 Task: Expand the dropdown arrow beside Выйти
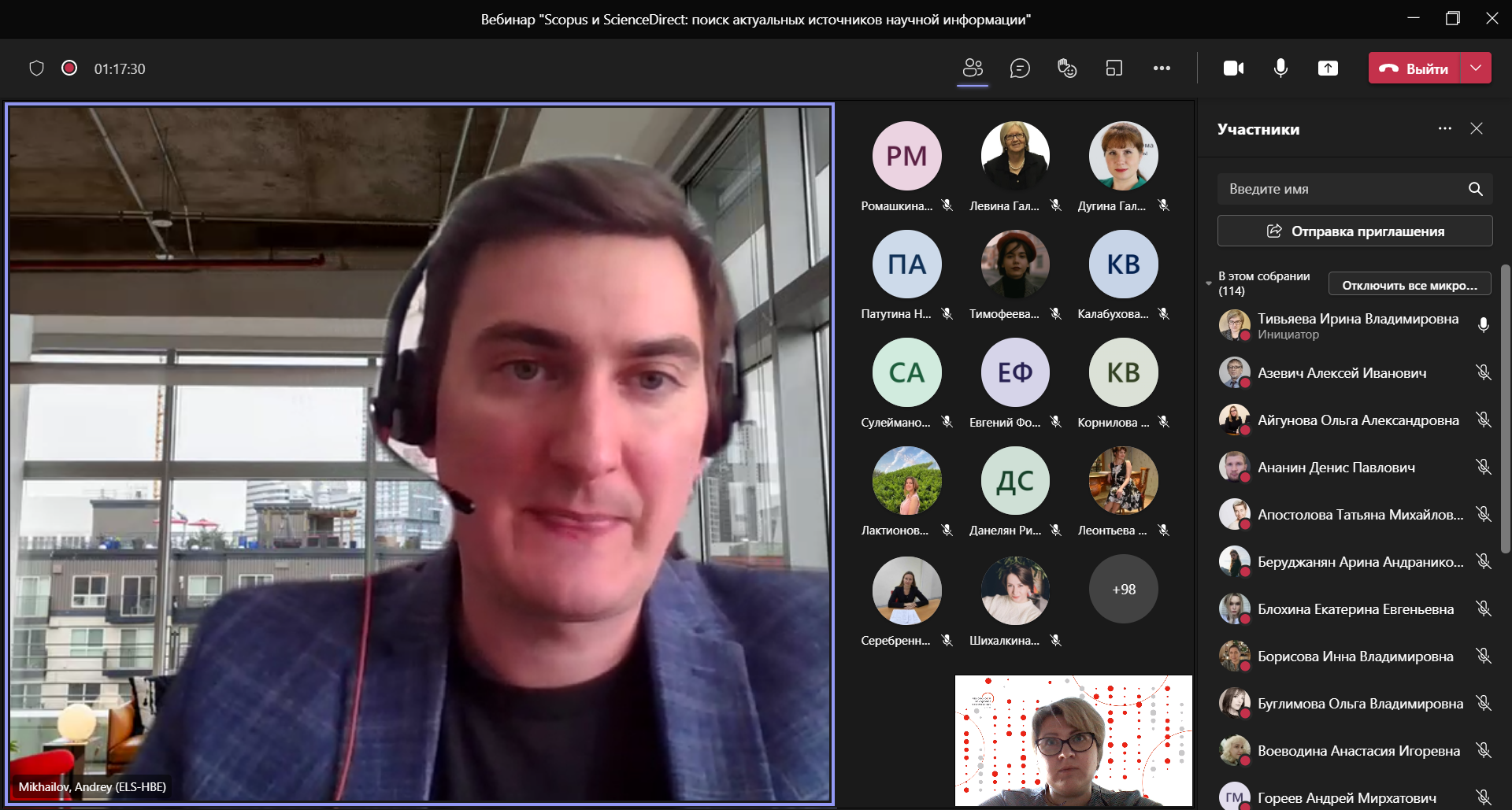click(1476, 68)
